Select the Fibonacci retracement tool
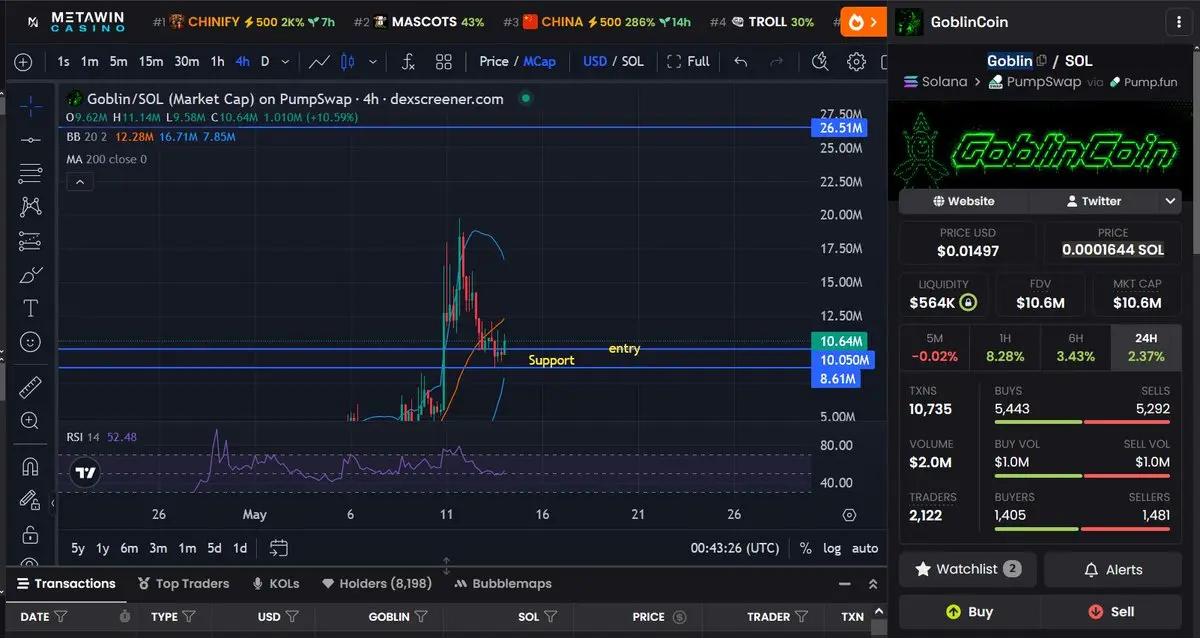Screen dimensions: 1200x638 click(31, 173)
